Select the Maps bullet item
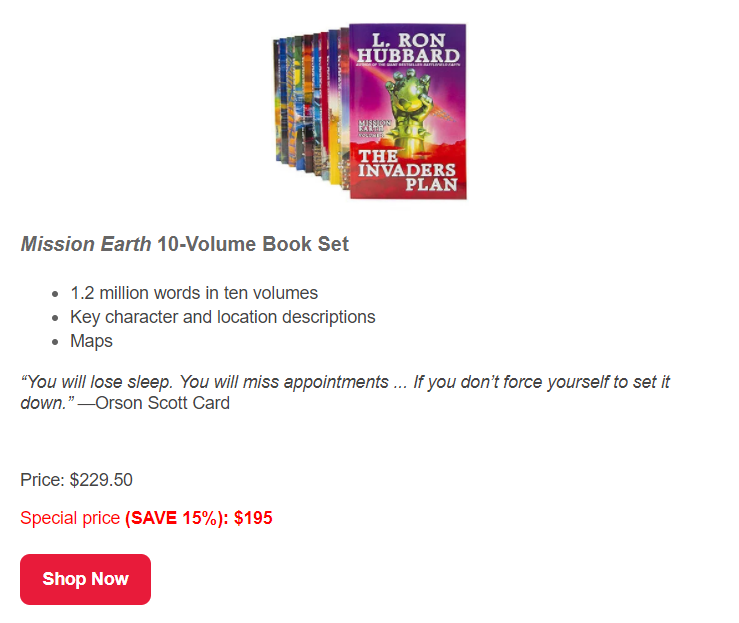Image resolution: width=739 pixels, height=623 pixels. [x=91, y=341]
